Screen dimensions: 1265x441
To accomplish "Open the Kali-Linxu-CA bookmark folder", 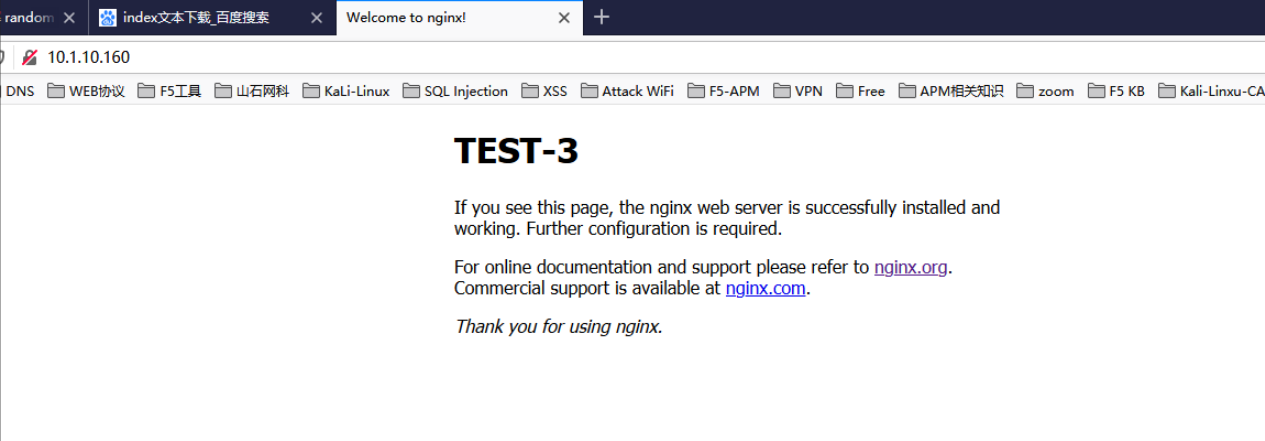I will [x=1211, y=91].
